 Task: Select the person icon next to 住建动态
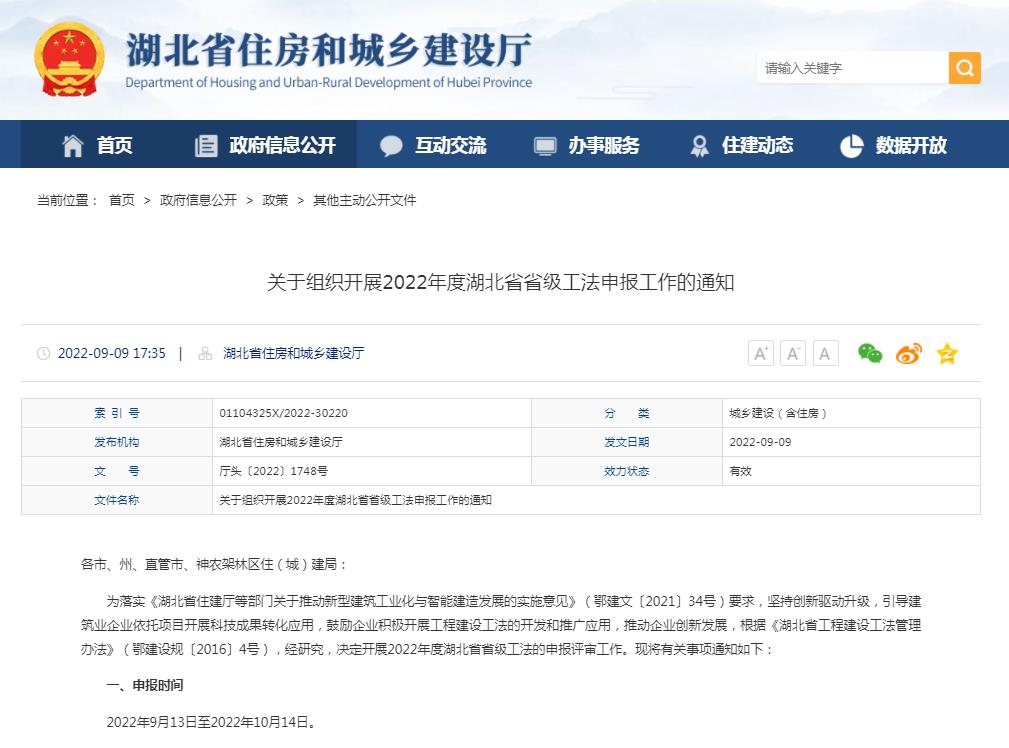(699, 144)
